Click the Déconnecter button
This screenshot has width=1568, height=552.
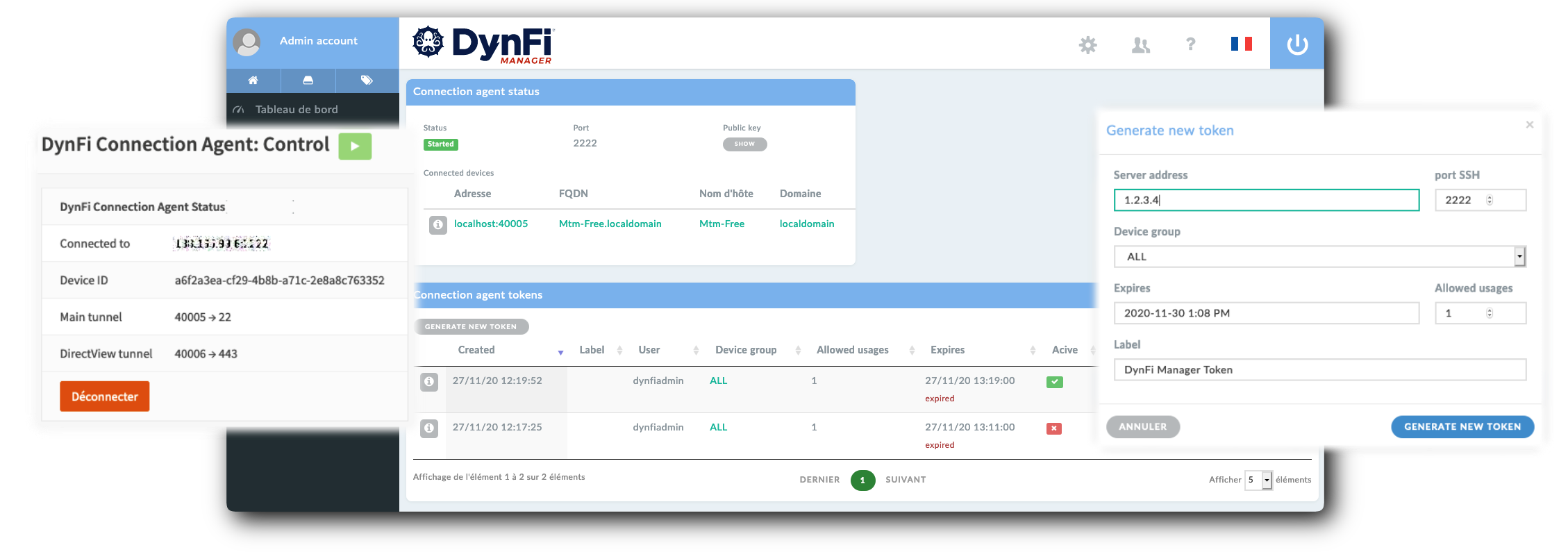pos(105,396)
